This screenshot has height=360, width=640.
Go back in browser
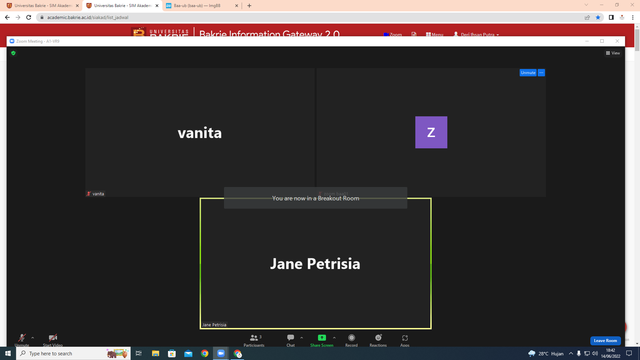click(7, 18)
